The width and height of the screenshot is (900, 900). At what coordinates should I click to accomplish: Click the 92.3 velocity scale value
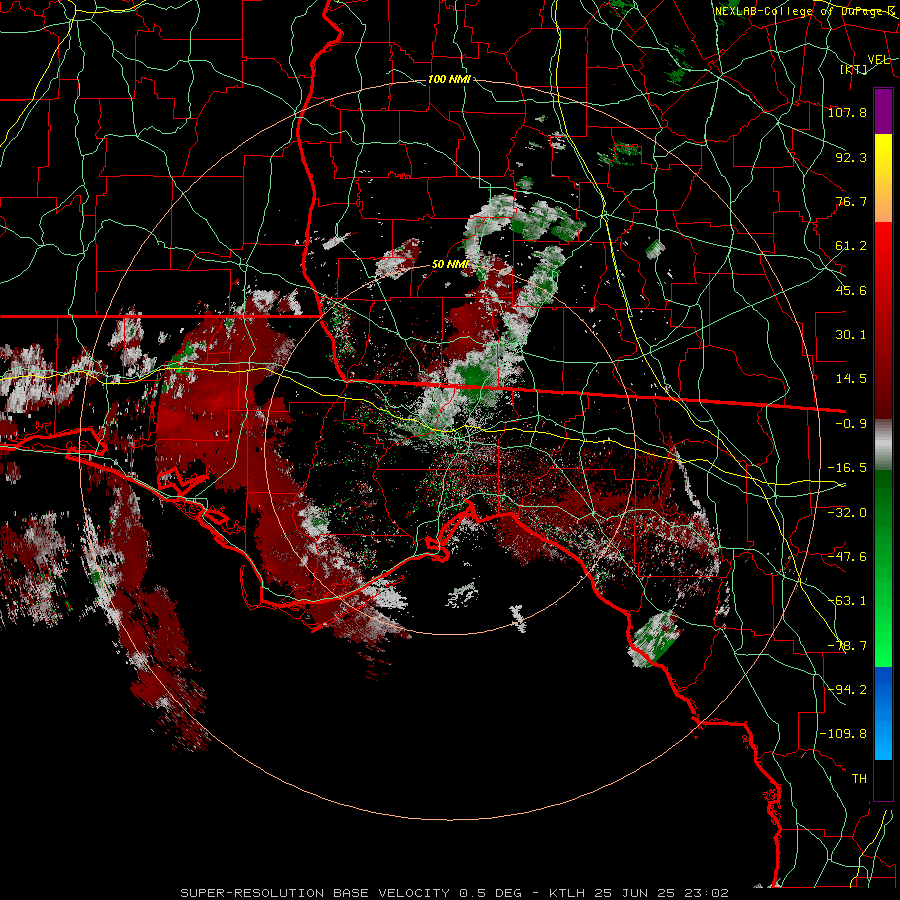(851, 157)
